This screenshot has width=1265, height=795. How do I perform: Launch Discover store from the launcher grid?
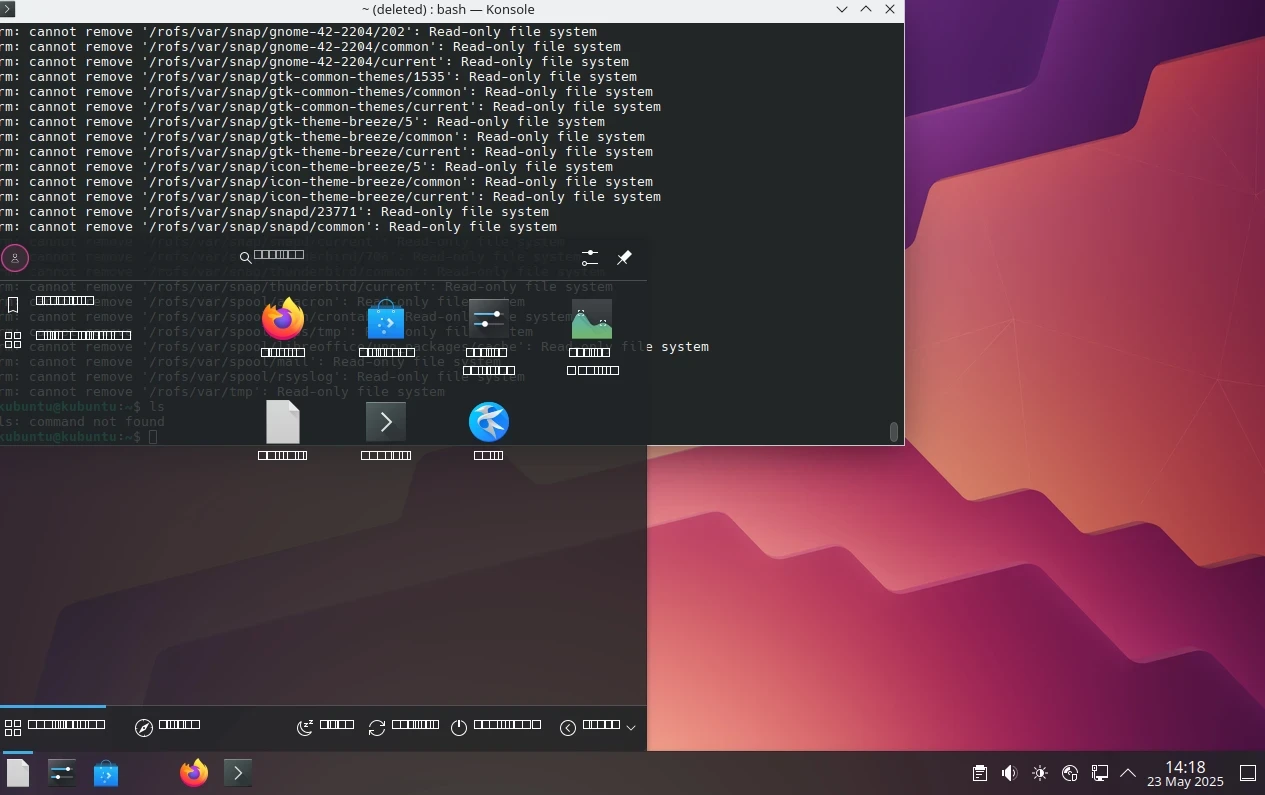(386, 327)
